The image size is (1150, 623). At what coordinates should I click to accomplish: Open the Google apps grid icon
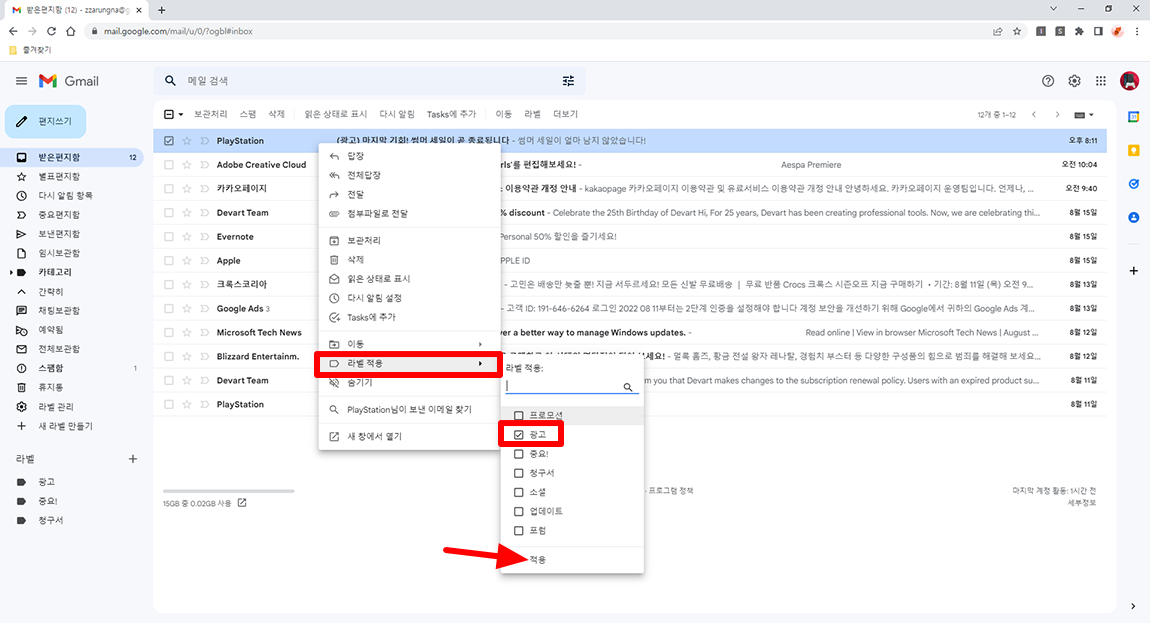1101,81
